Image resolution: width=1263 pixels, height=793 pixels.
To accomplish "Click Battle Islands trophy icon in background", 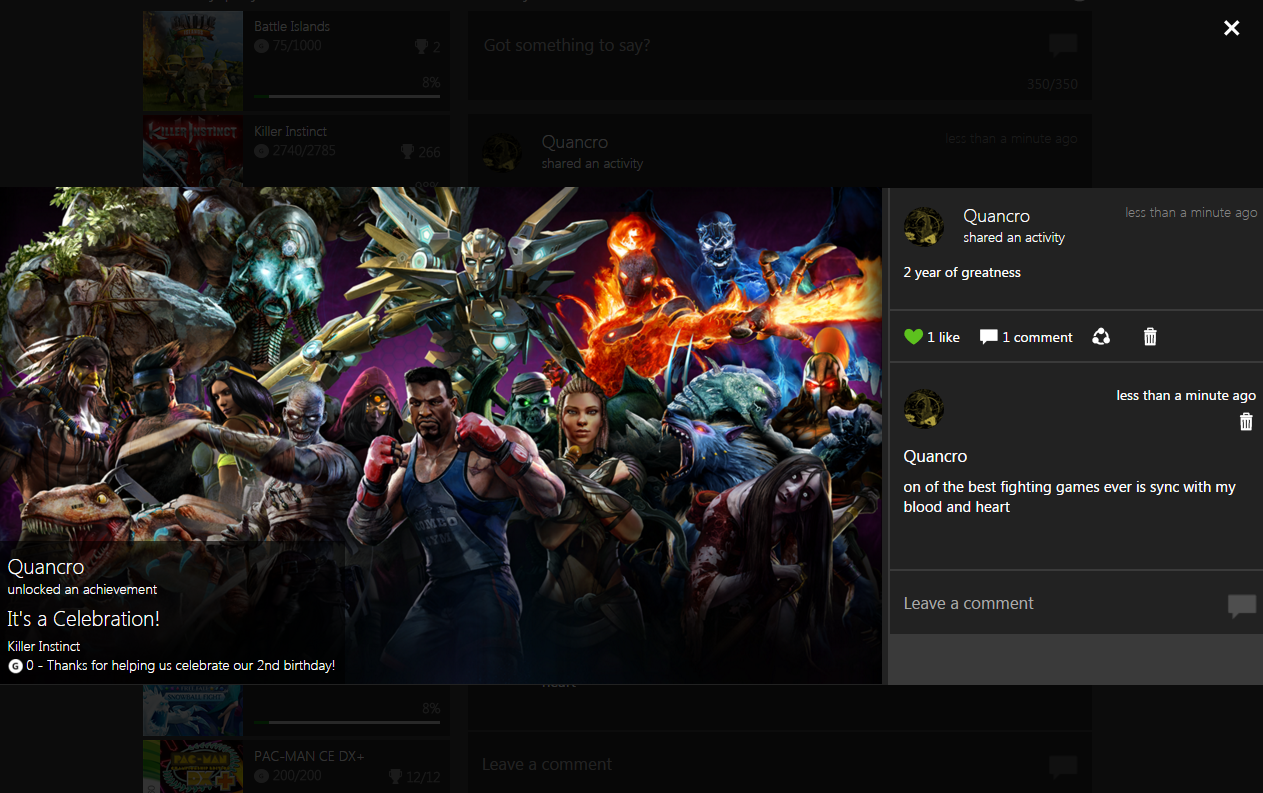I will tap(421, 47).
